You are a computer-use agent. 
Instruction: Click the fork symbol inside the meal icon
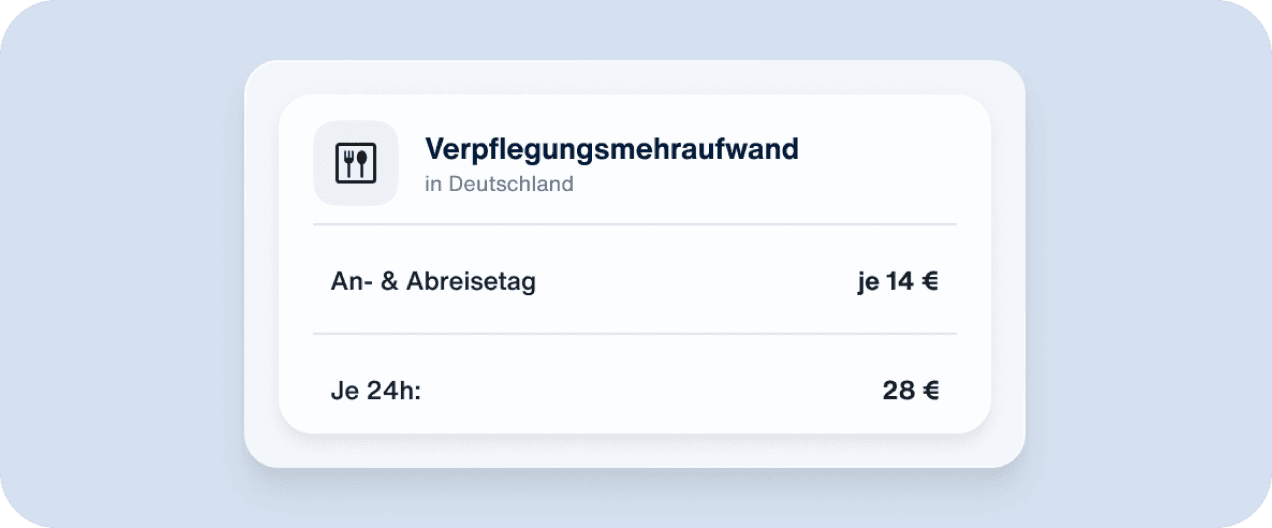[x=349, y=163]
